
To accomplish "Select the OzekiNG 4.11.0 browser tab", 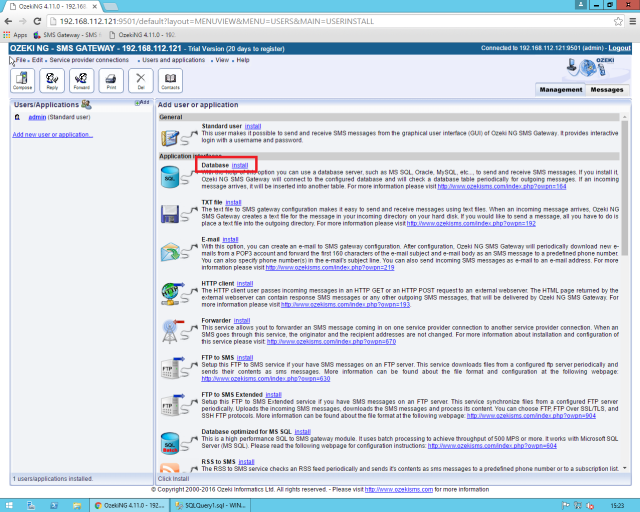I will click(53, 7).
